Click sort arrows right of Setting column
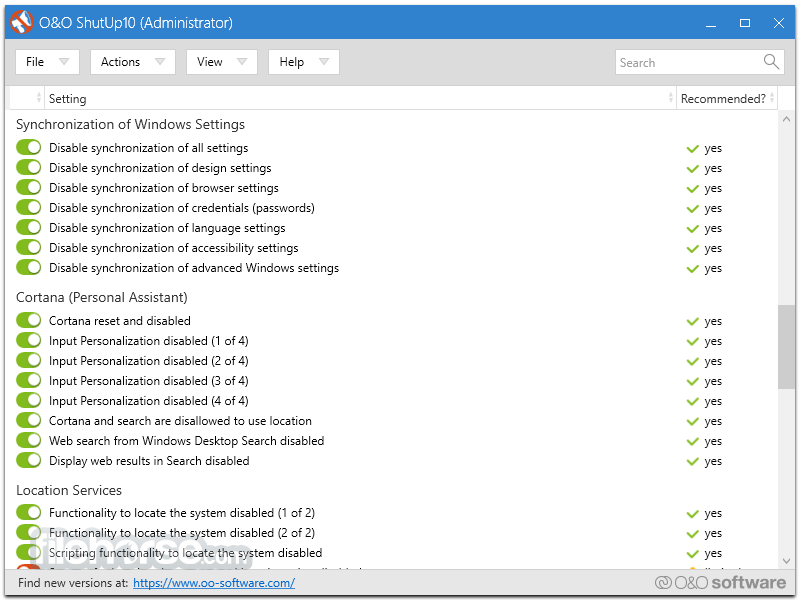800x600 pixels. pyautogui.click(x=670, y=98)
